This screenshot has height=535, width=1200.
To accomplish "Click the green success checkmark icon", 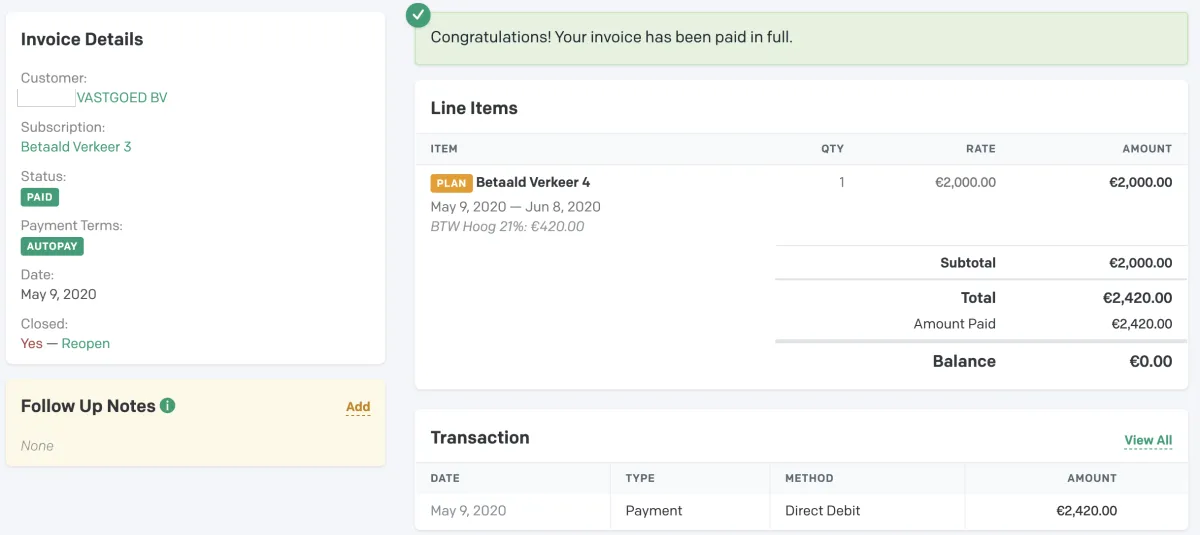I will pyautogui.click(x=419, y=15).
